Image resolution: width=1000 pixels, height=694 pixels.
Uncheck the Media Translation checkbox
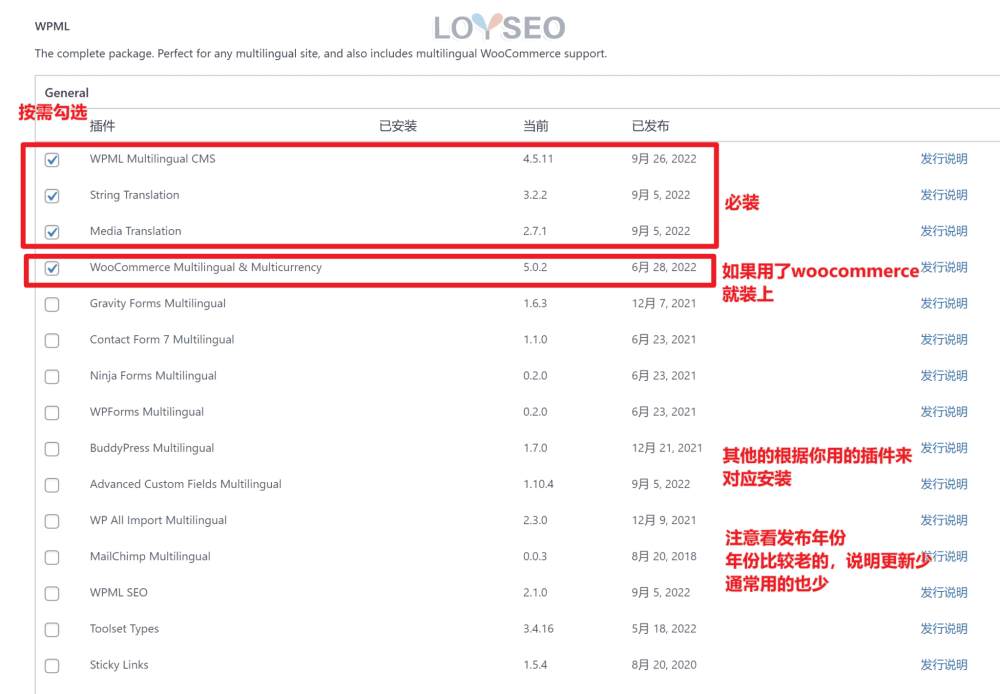[x=52, y=232]
